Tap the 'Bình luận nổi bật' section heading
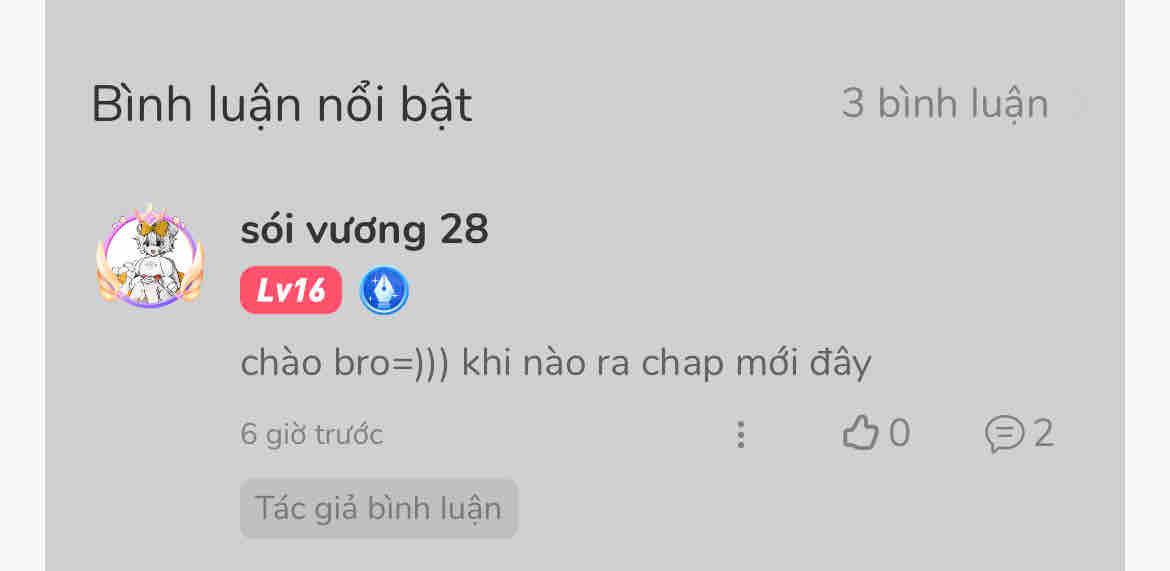This screenshot has width=1170, height=571. [x=282, y=105]
